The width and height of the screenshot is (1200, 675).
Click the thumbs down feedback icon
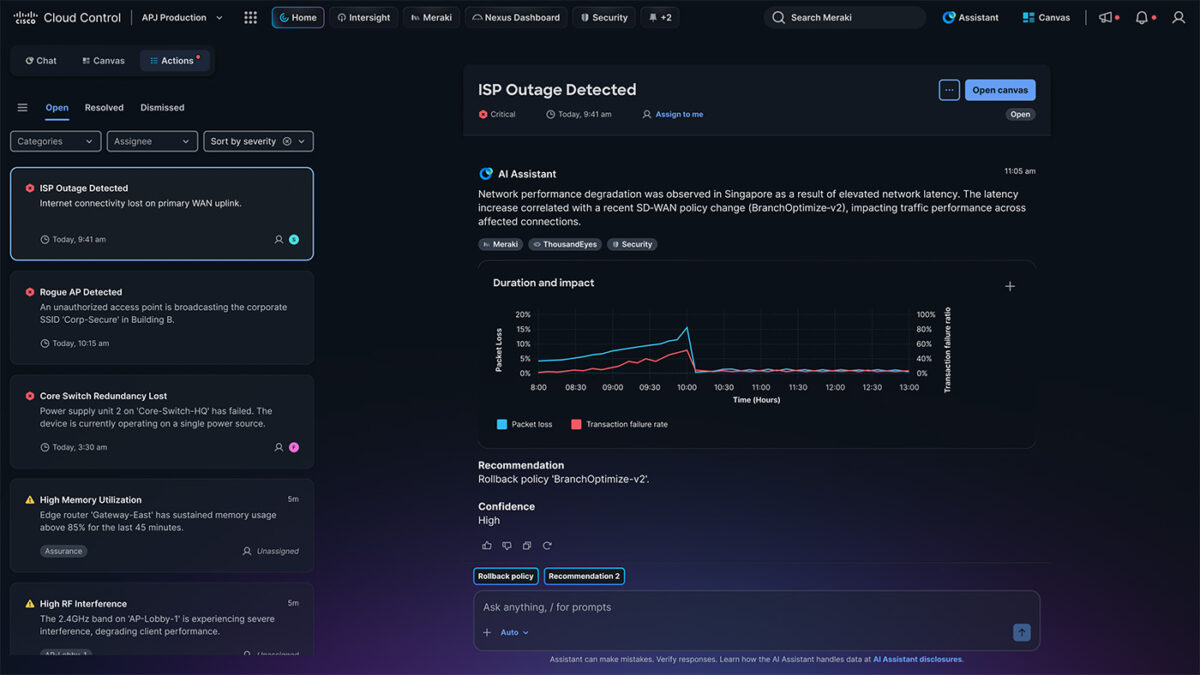(x=507, y=546)
